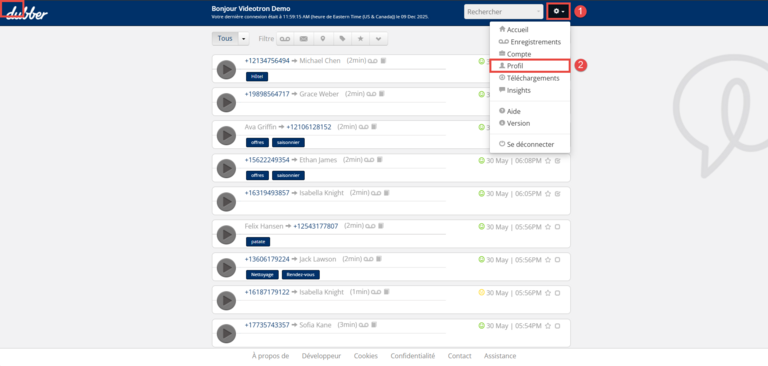Open dropdown arrow beside Tous
The height and width of the screenshot is (366, 768).
click(243, 39)
